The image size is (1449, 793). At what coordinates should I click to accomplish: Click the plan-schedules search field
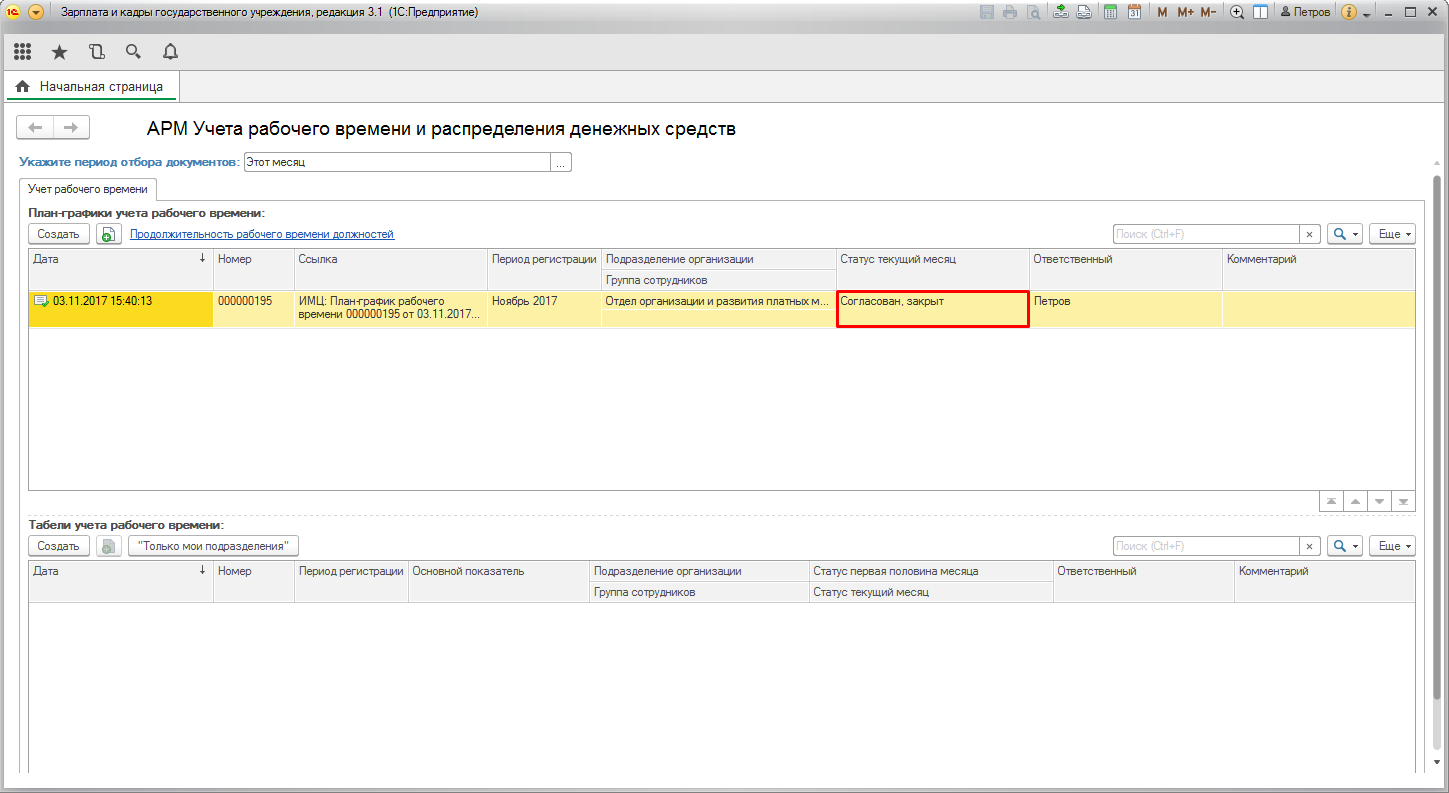(x=1206, y=234)
